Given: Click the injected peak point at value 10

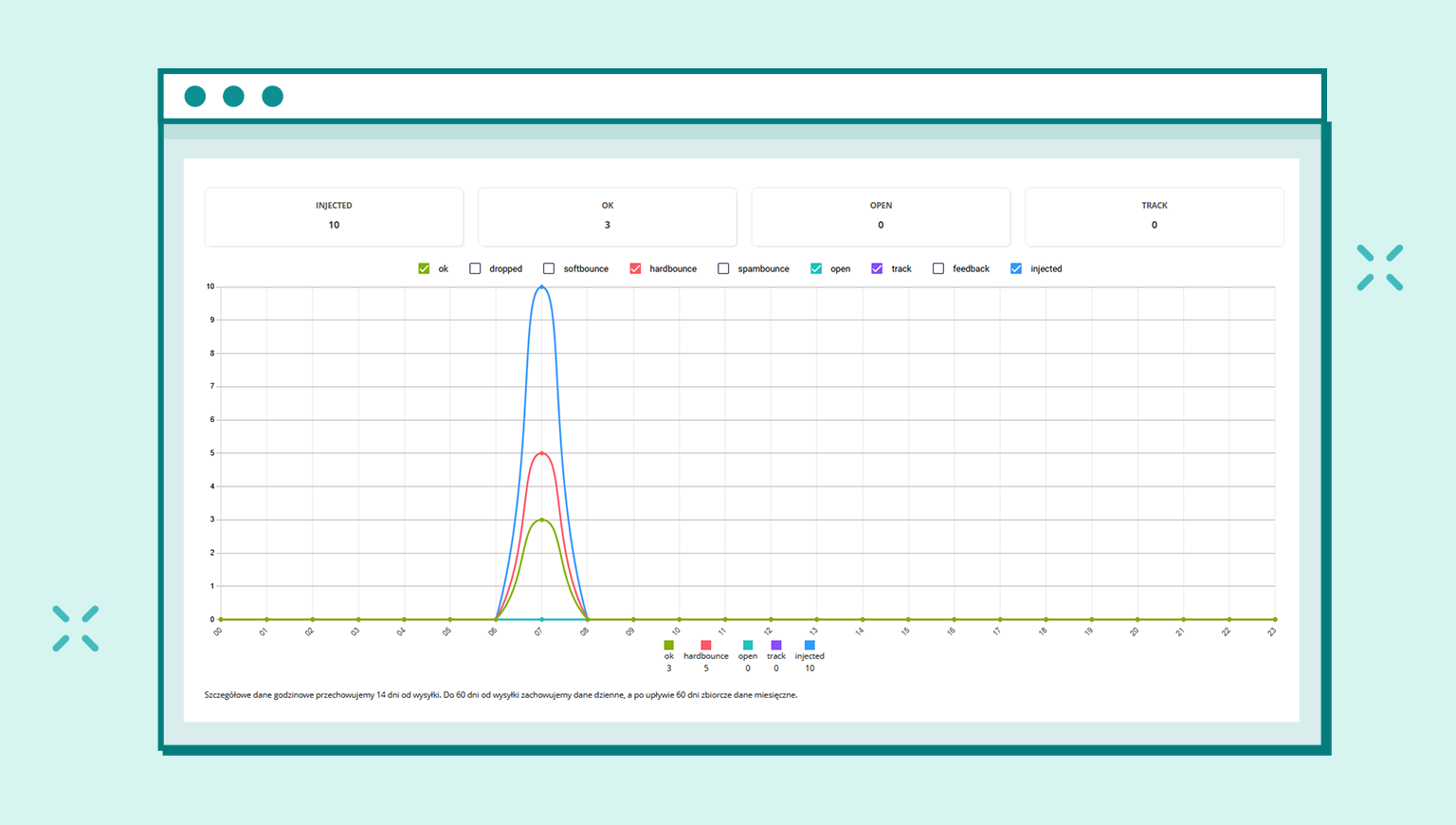Looking at the screenshot, I should pos(541,286).
